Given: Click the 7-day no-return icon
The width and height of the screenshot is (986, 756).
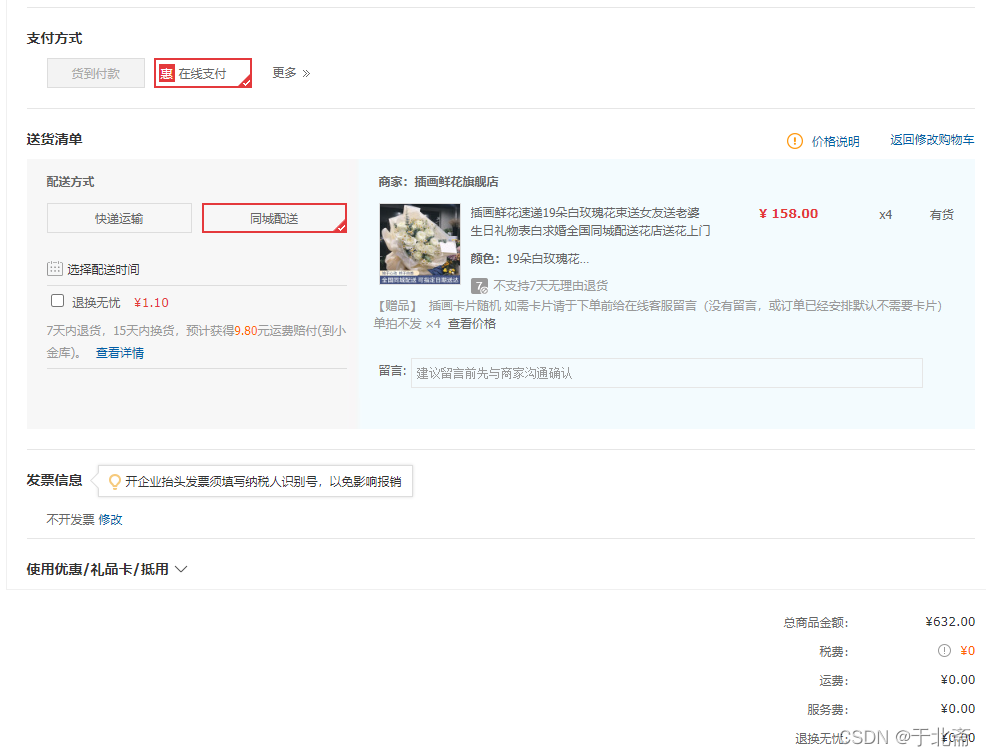Looking at the screenshot, I should (x=479, y=286).
